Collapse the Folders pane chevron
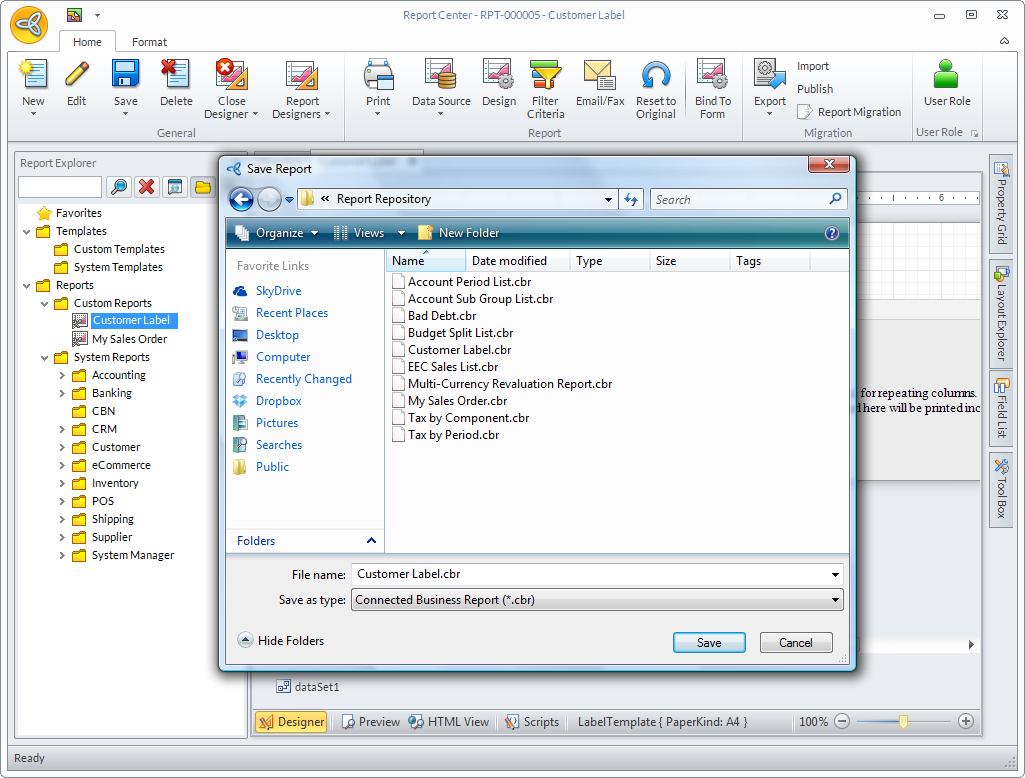Image resolution: width=1025 pixels, height=778 pixels. [372, 541]
